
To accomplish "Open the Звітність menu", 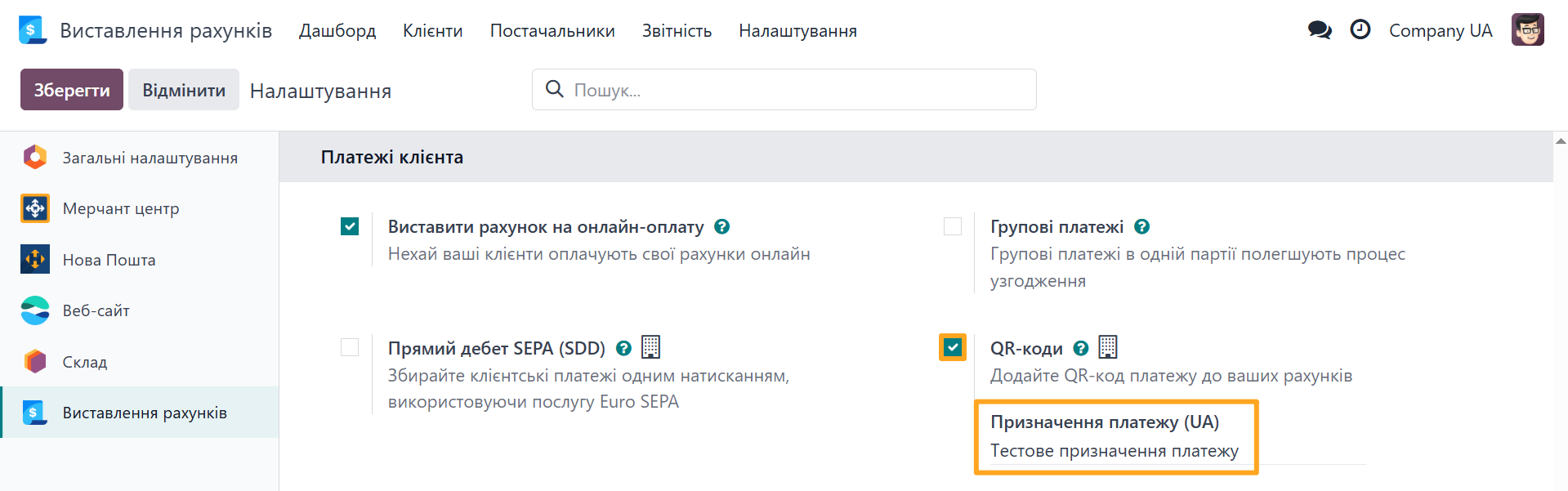I will (677, 30).
